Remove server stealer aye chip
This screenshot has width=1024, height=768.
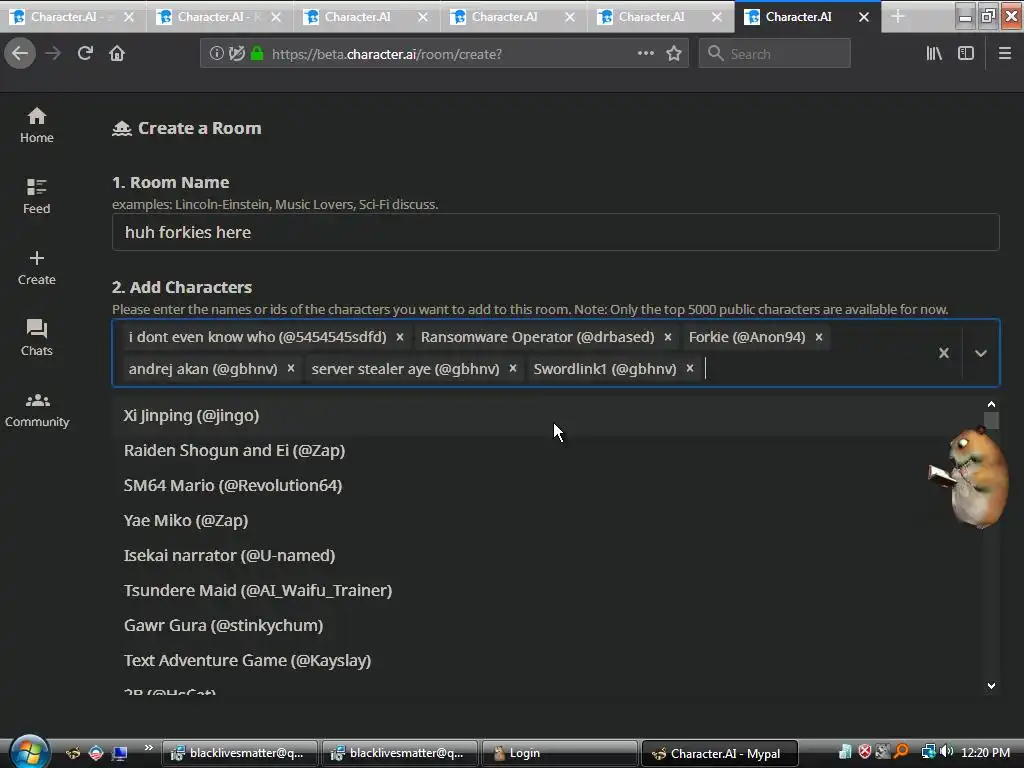click(513, 368)
